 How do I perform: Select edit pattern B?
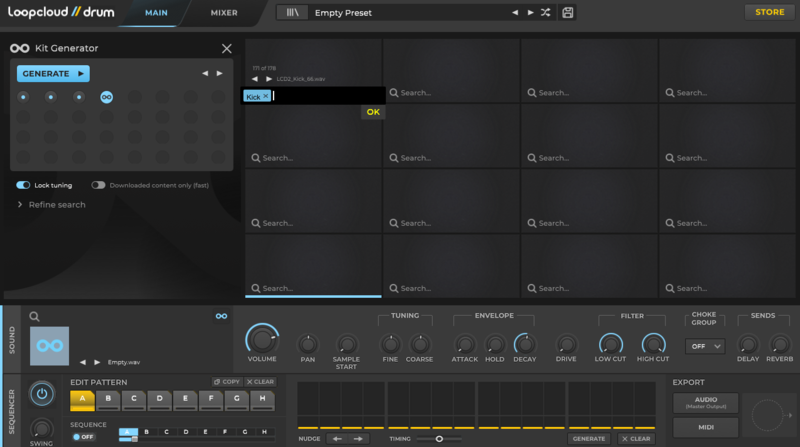107,399
